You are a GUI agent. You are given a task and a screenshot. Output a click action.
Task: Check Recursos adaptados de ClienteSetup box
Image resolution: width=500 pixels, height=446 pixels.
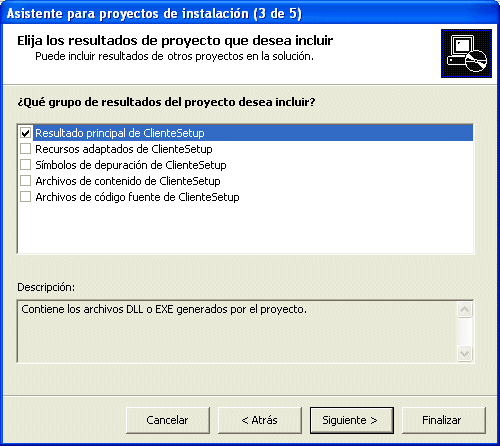(25, 149)
